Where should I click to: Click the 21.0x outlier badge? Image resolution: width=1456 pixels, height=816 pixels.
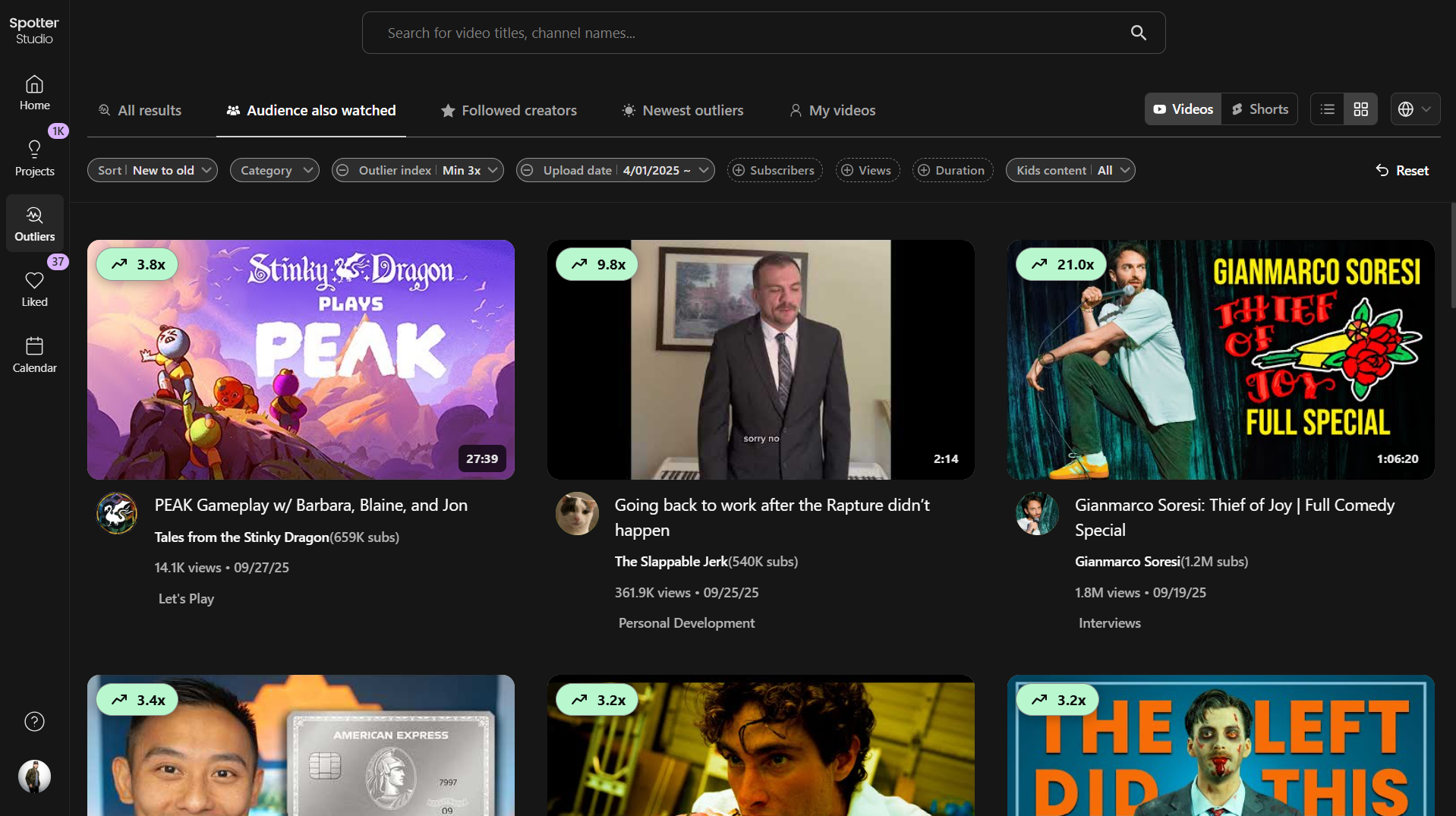(1061, 264)
